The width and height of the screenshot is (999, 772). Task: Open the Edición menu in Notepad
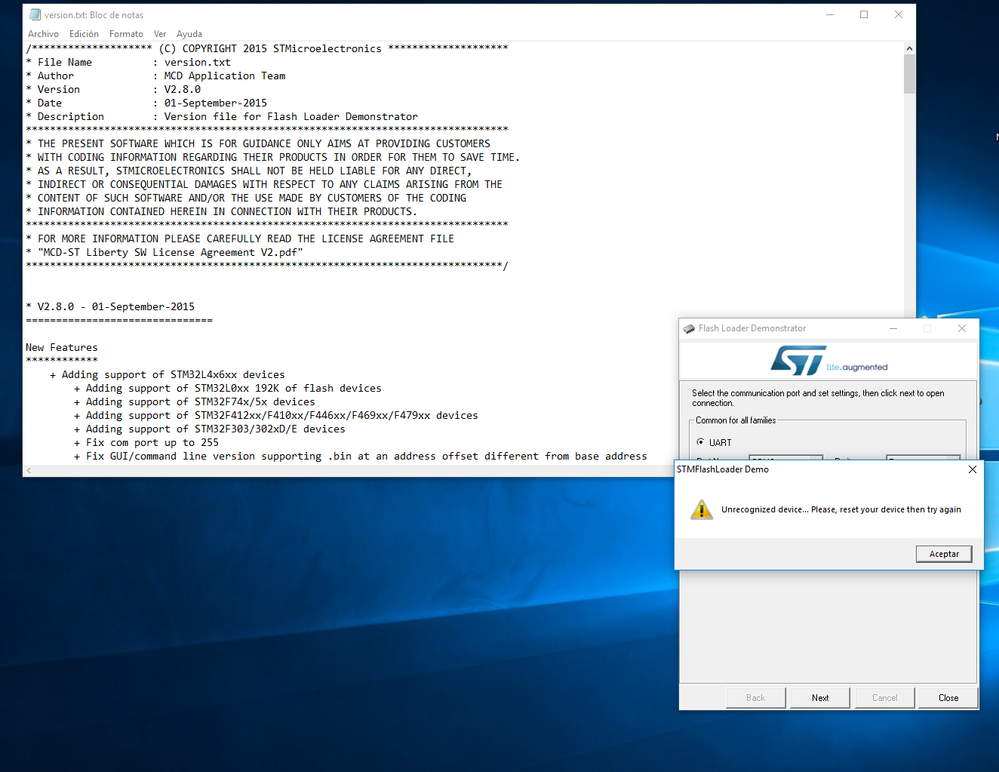click(x=84, y=34)
